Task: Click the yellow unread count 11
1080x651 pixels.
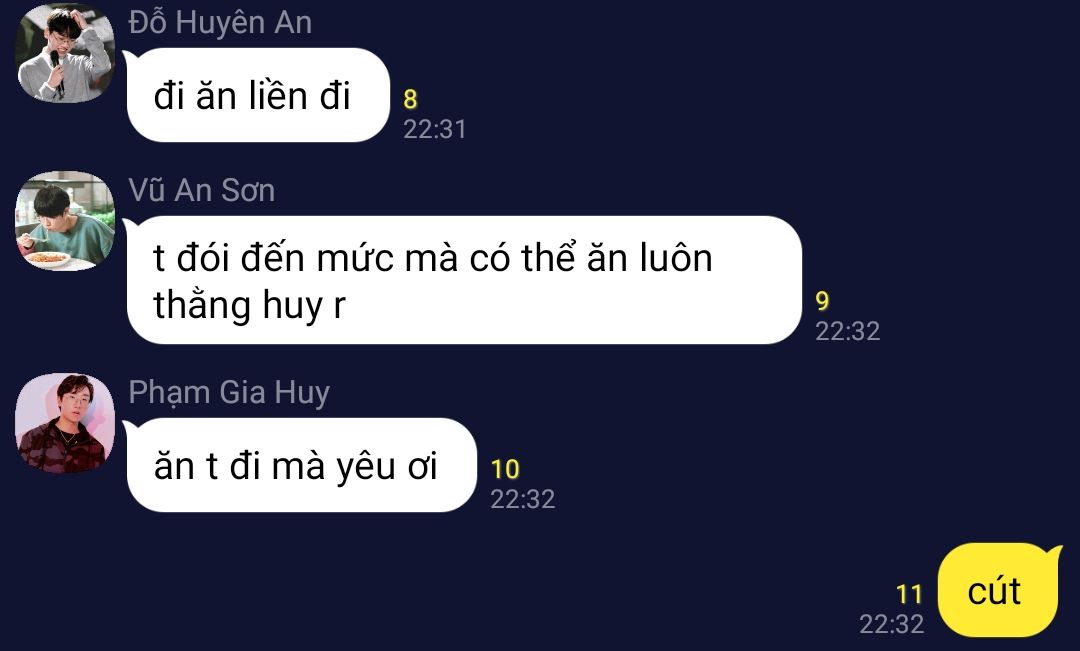Action: coord(908,594)
